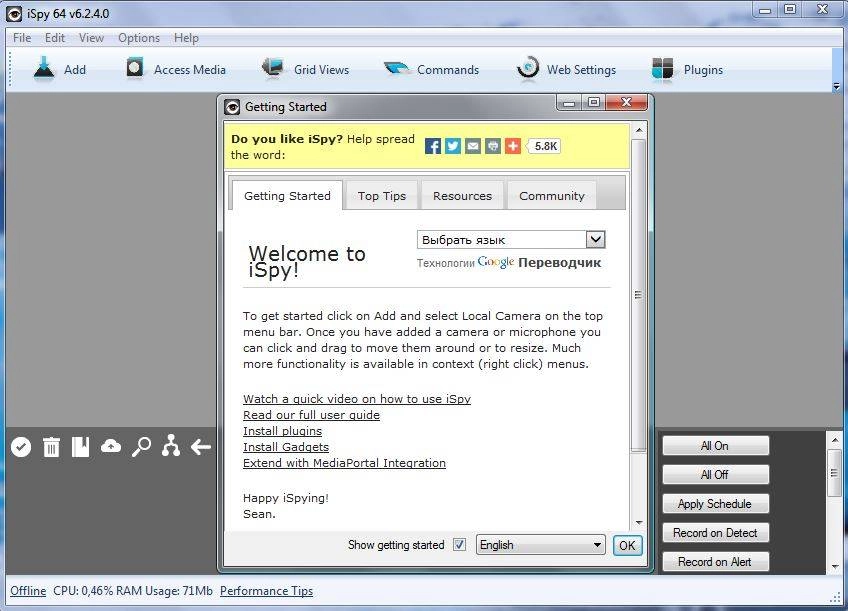Click the CPU and RAM usage text
The width and height of the screenshot is (848, 611).
pos(133,591)
